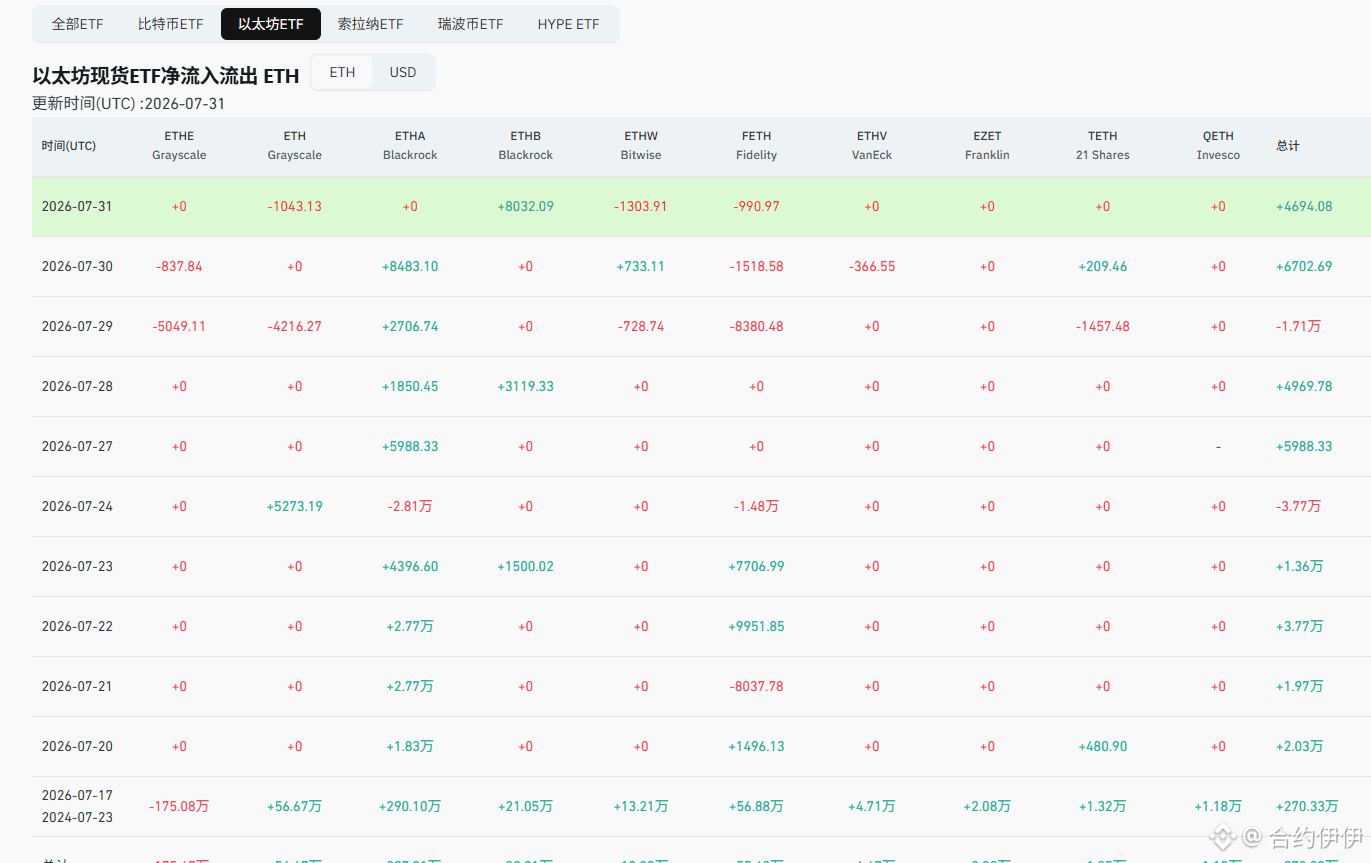The width and height of the screenshot is (1371, 863).
Task: Click the +270.33万 cumulative total
Action: tap(1307, 807)
